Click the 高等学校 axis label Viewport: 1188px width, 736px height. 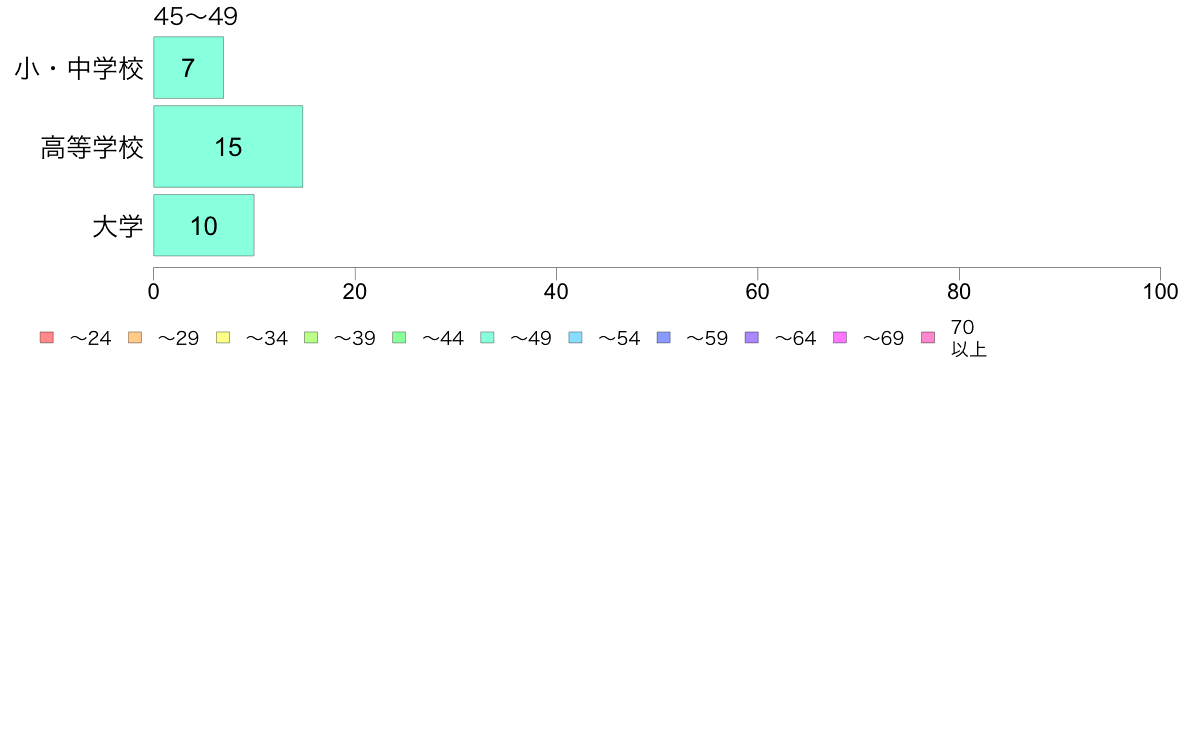[x=92, y=147]
